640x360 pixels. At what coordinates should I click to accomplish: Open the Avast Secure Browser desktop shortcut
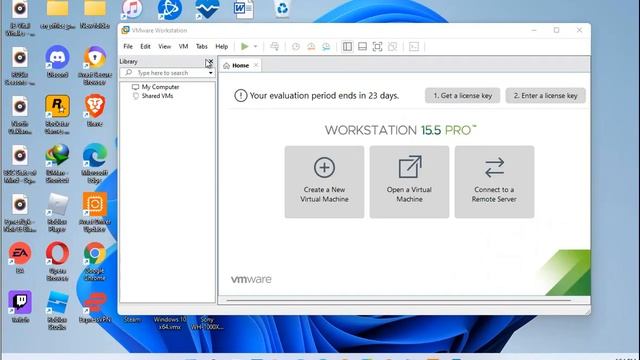(95, 64)
